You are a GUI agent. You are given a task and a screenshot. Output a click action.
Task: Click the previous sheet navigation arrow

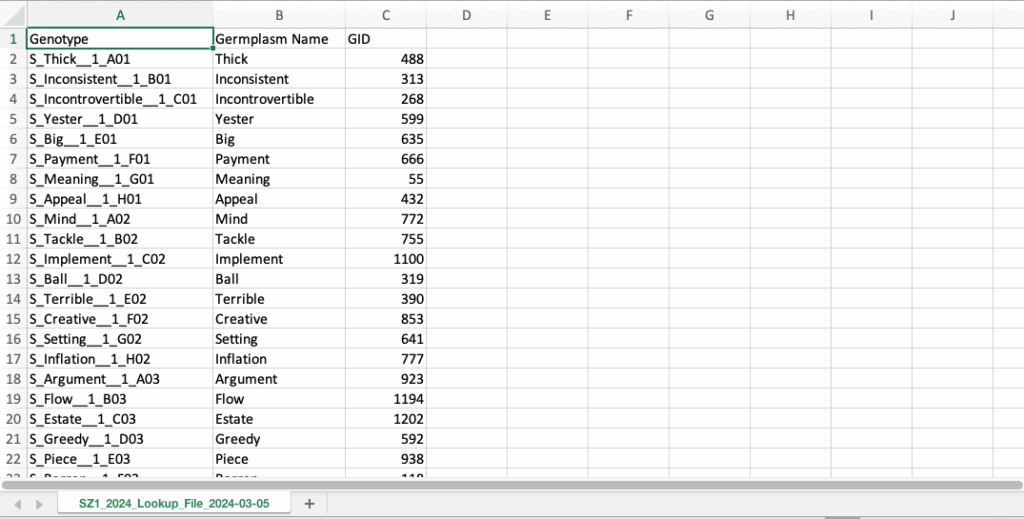[x=17, y=503]
